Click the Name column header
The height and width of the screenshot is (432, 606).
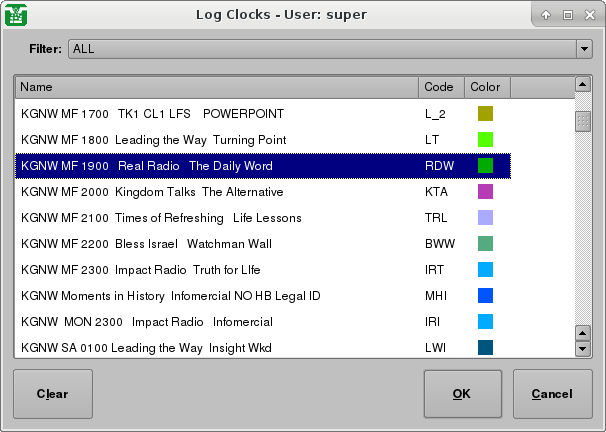(x=216, y=87)
